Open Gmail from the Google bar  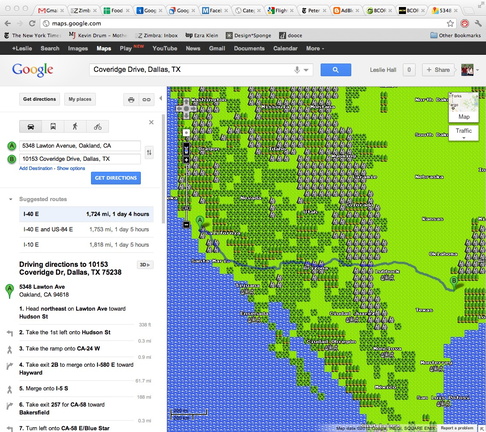(217, 48)
